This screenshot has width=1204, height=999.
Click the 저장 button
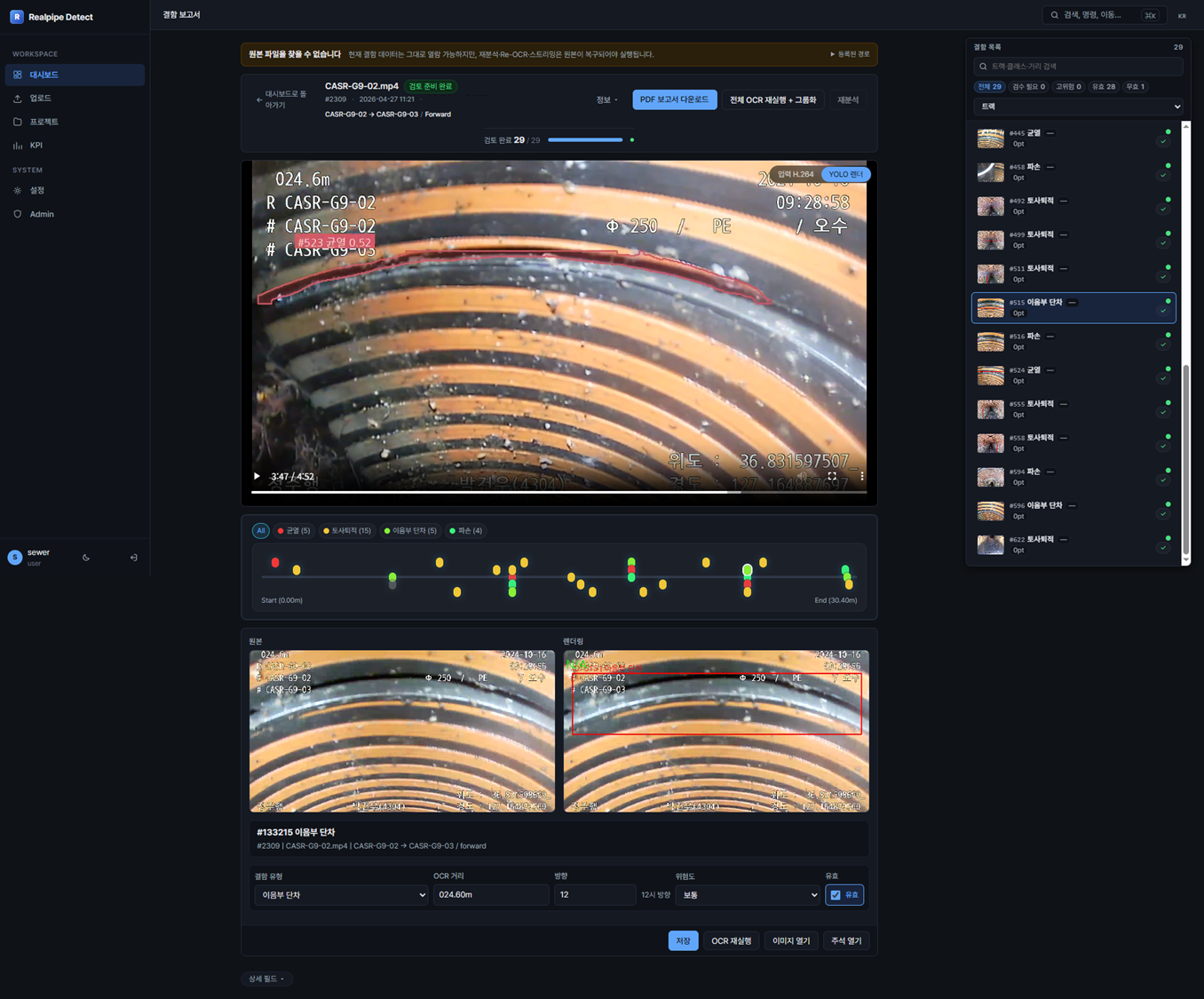pyautogui.click(x=683, y=940)
